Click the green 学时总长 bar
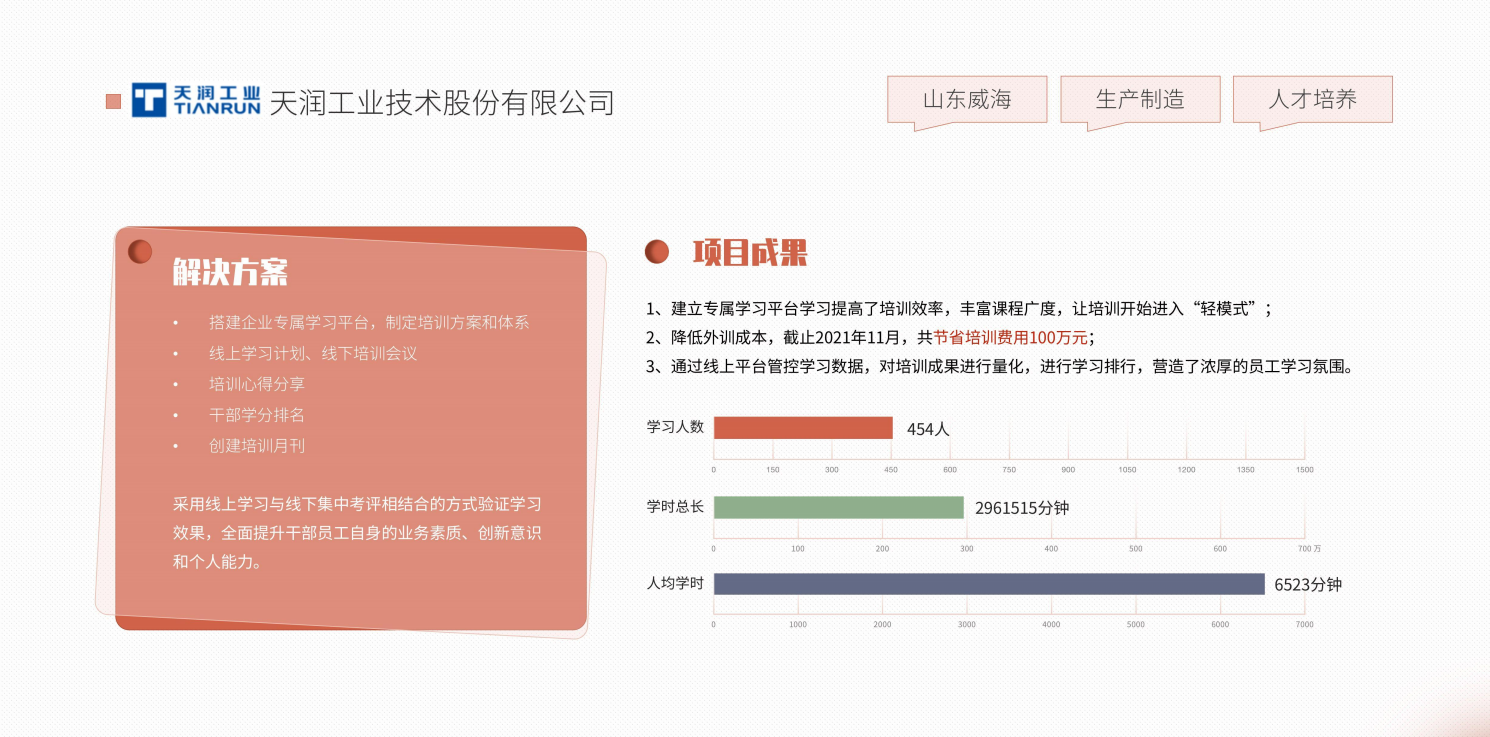Screen dimensions: 1490x737 [x=838, y=507]
